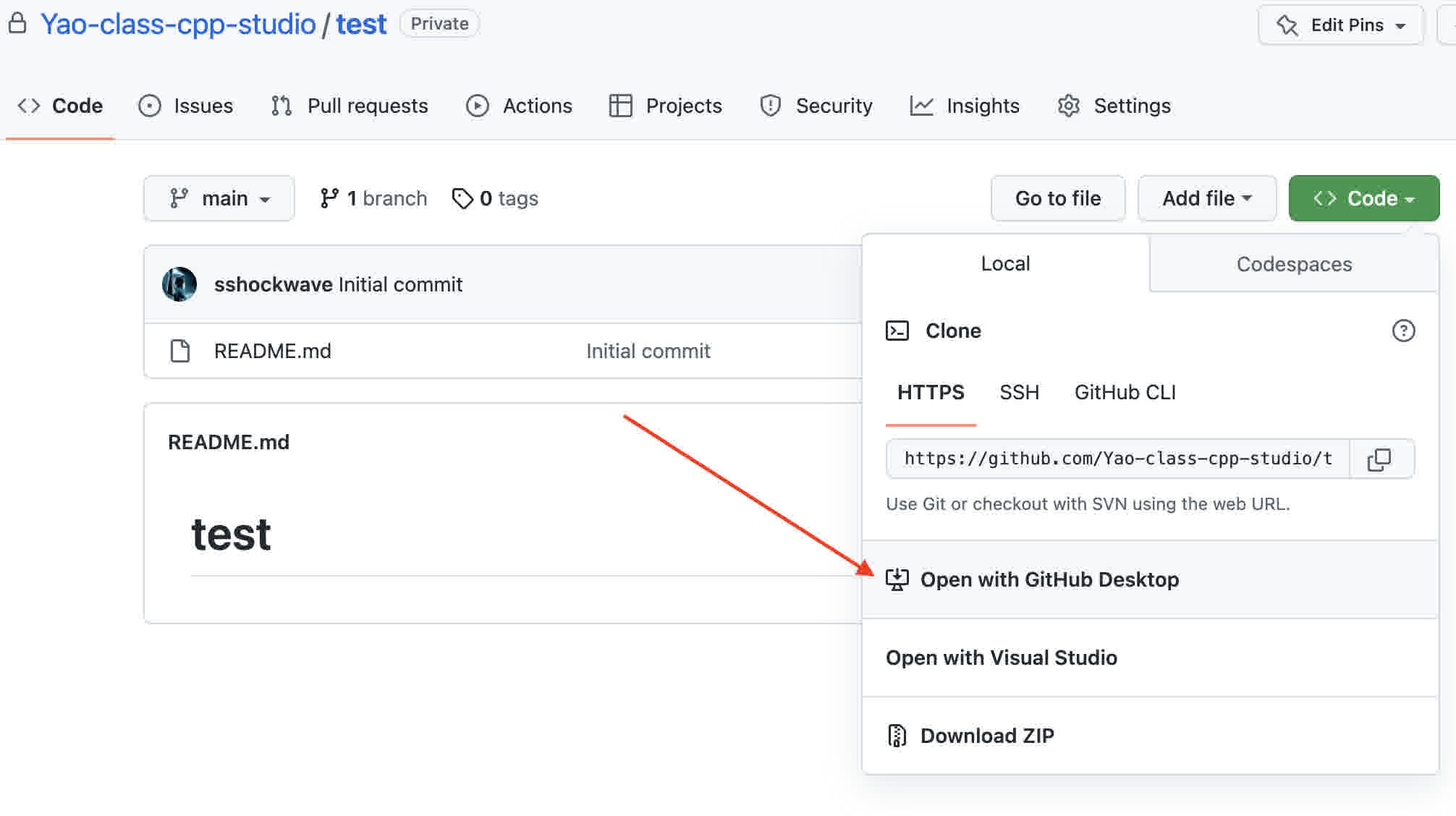
Task: Click Download ZIP option
Action: [x=1150, y=736]
